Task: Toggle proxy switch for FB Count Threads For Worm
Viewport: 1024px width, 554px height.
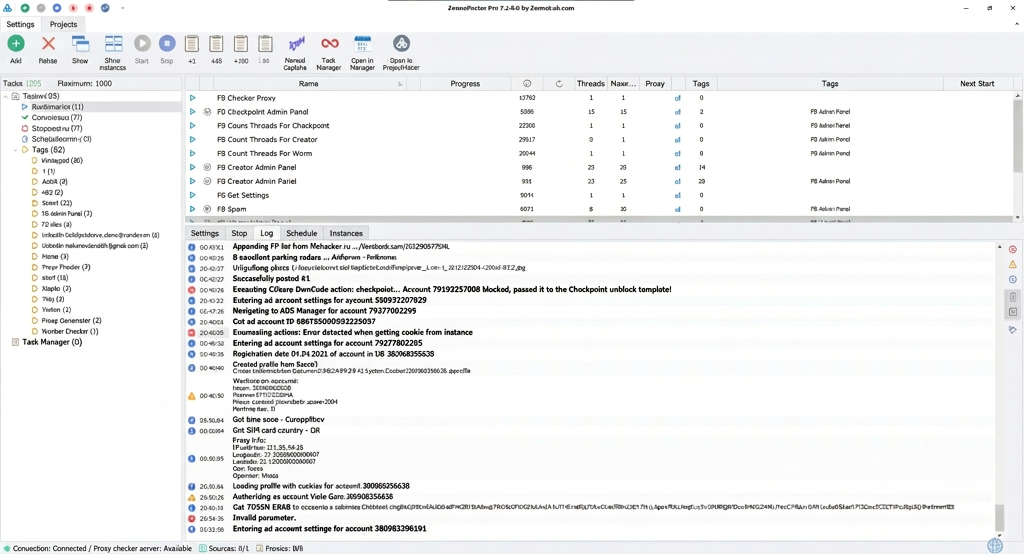Action: click(677, 154)
